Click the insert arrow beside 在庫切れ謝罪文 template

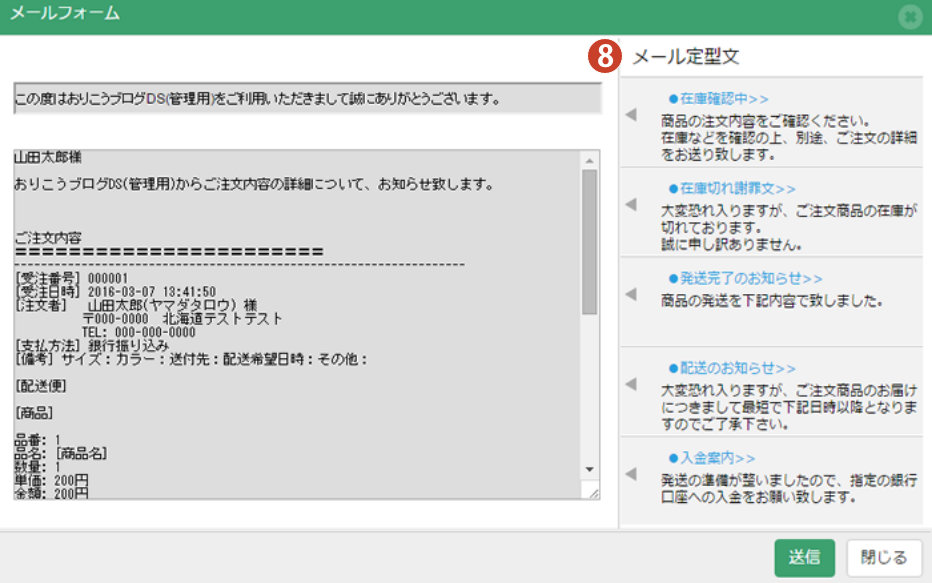pyautogui.click(x=630, y=205)
